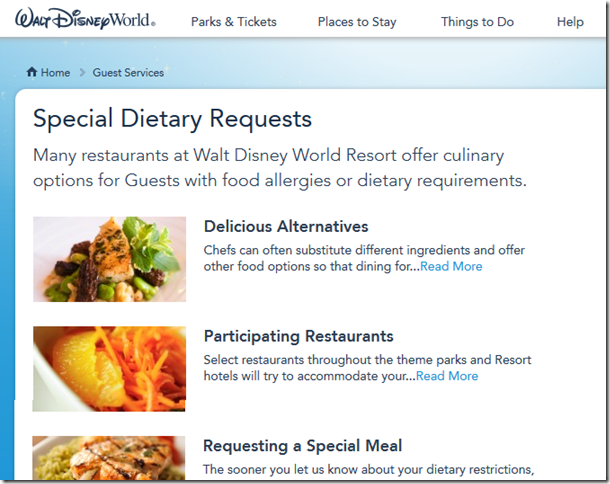Click Read More under Delicious Alternatives
The height and width of the screenshot is (484, 610).
451,267
